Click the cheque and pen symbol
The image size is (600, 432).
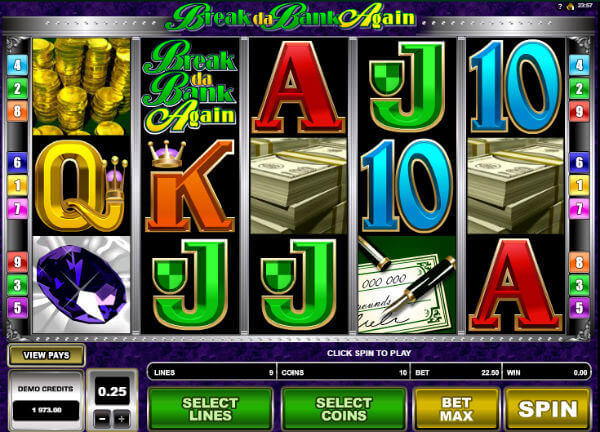[x=407, y=285]
